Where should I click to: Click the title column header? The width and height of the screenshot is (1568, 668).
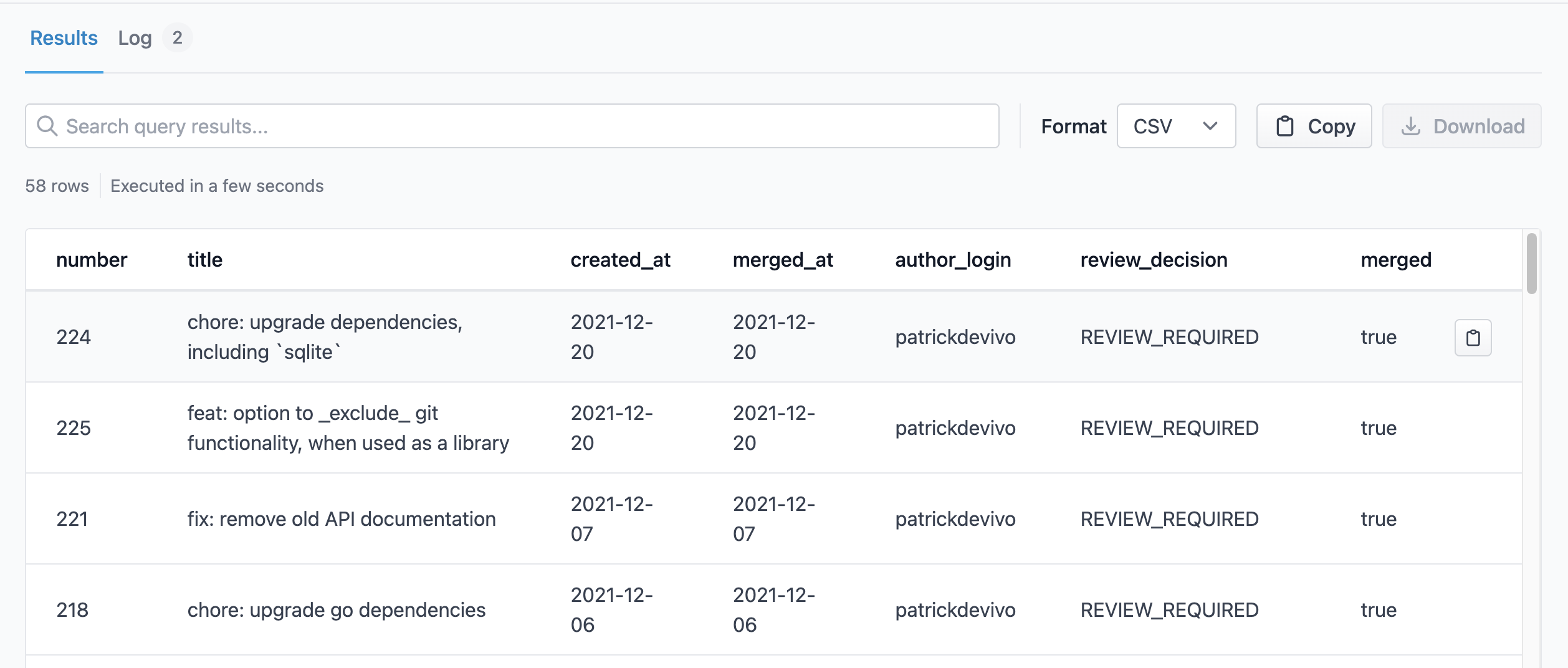pos(205,260)
